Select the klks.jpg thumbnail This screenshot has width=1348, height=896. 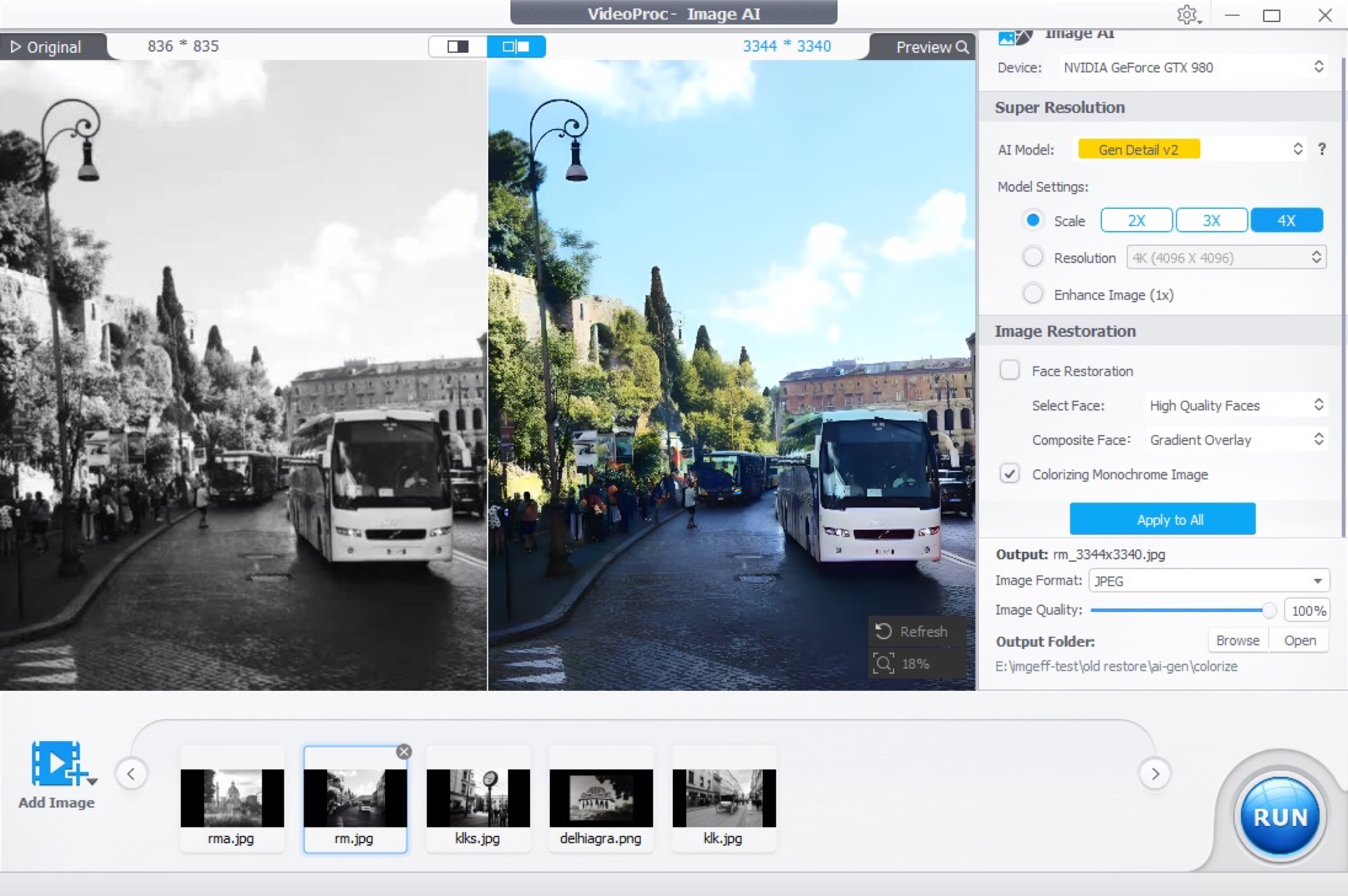[x=477, y=798]
